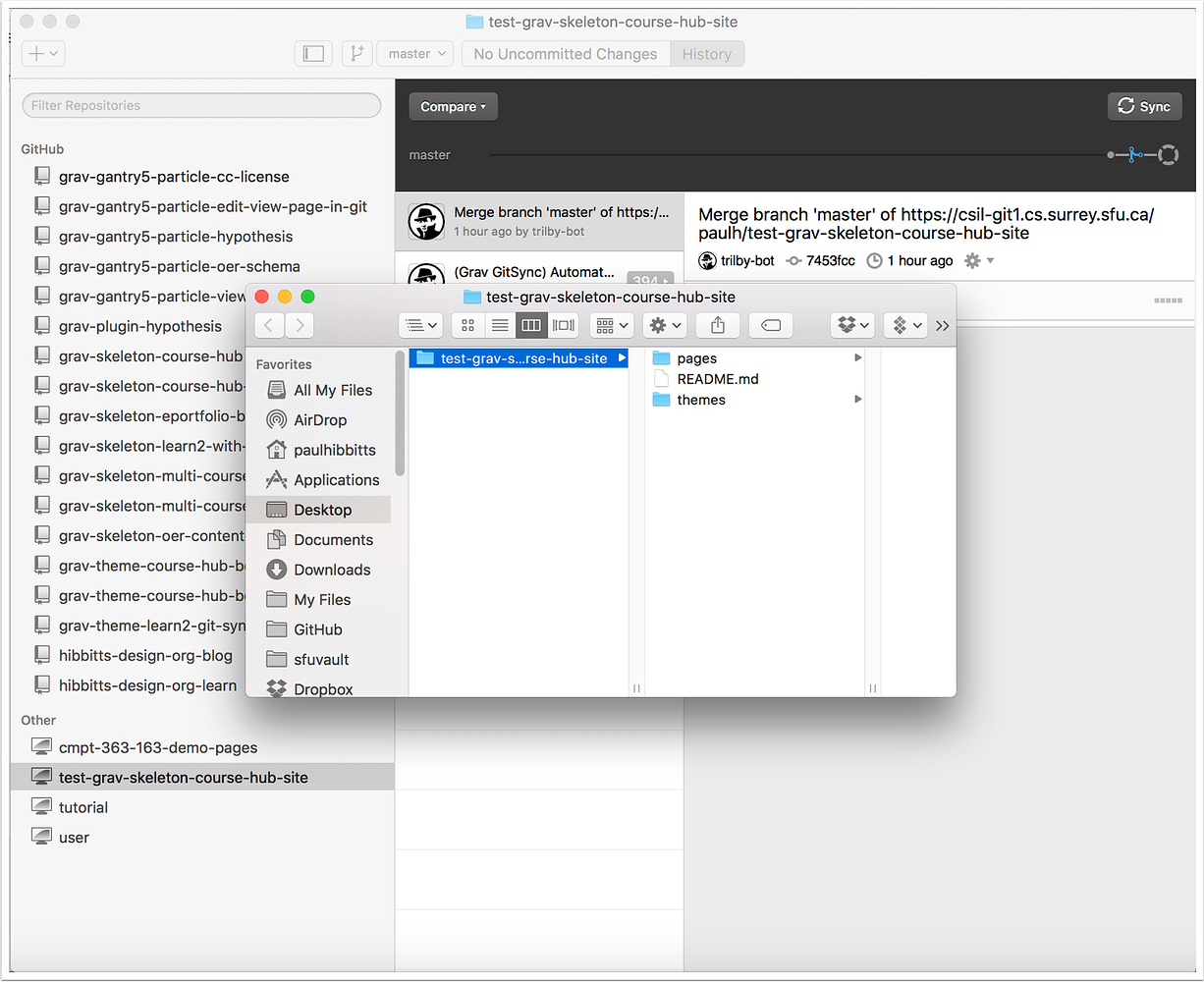
Task: Switch Finder to icon view
Action: (x=467, y=325)
